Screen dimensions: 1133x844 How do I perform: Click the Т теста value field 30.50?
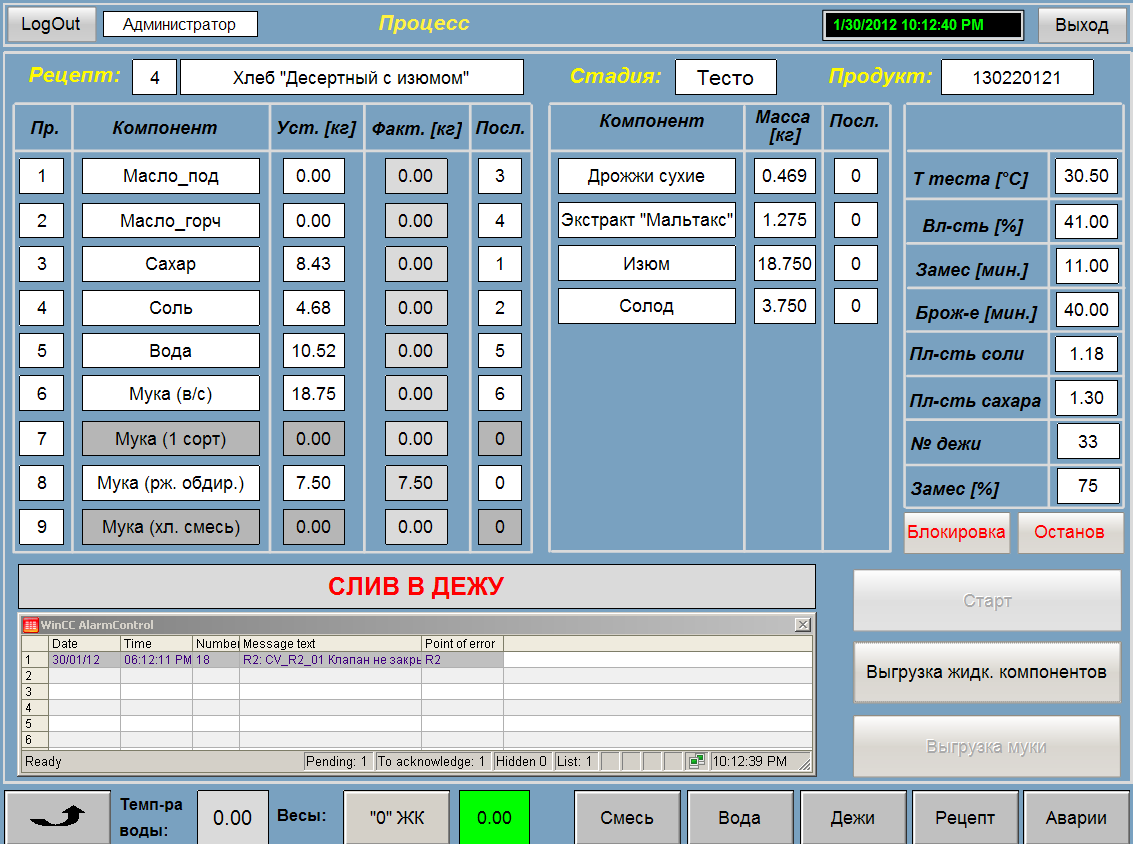point(1086,176)
